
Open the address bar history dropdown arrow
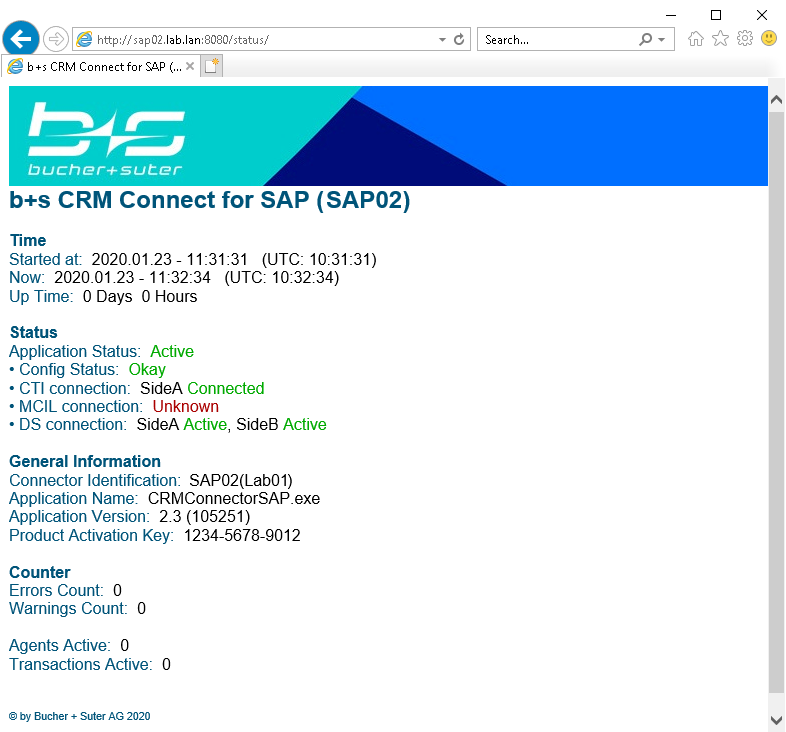tap(442, 40)
